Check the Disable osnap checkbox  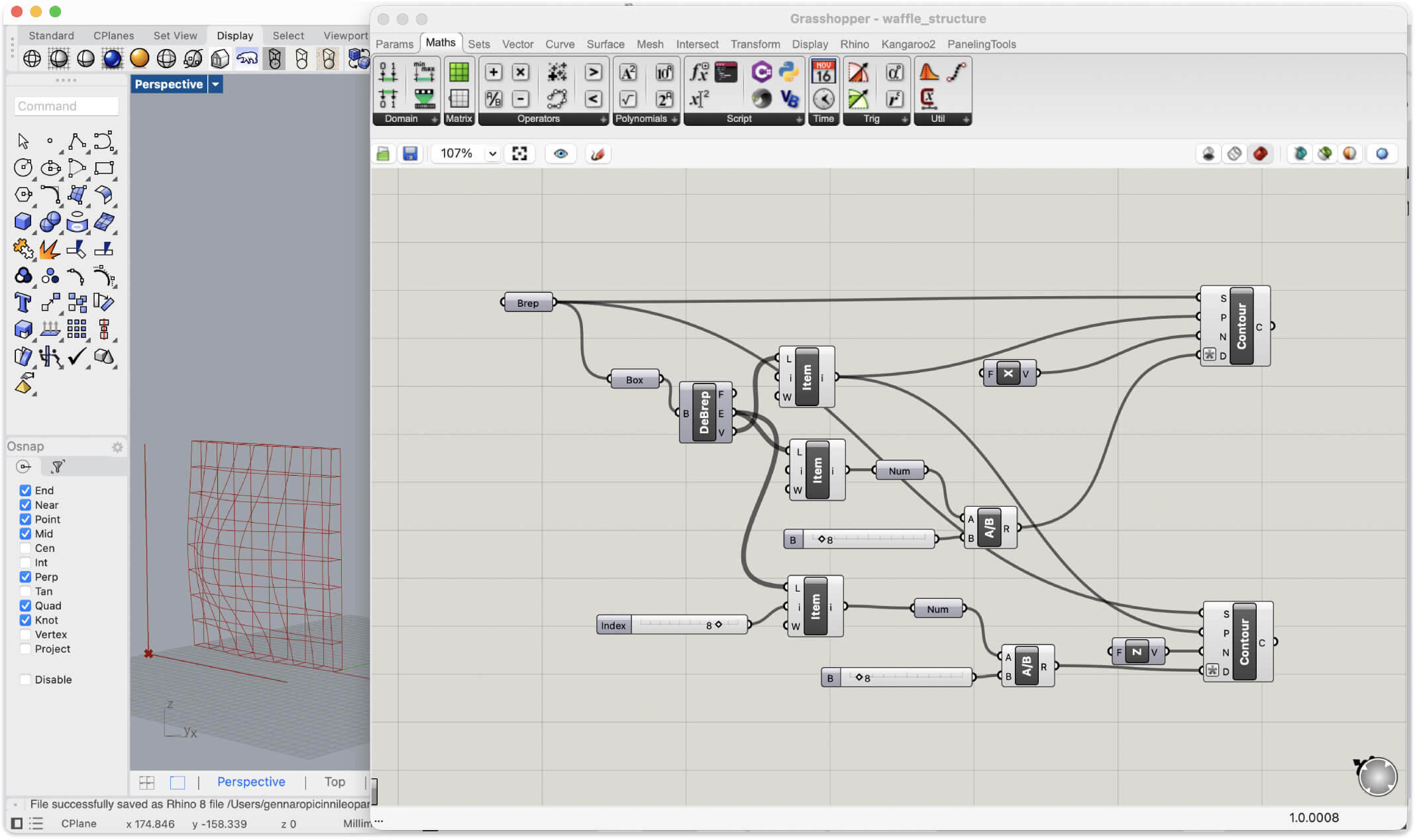coord(25,679)
